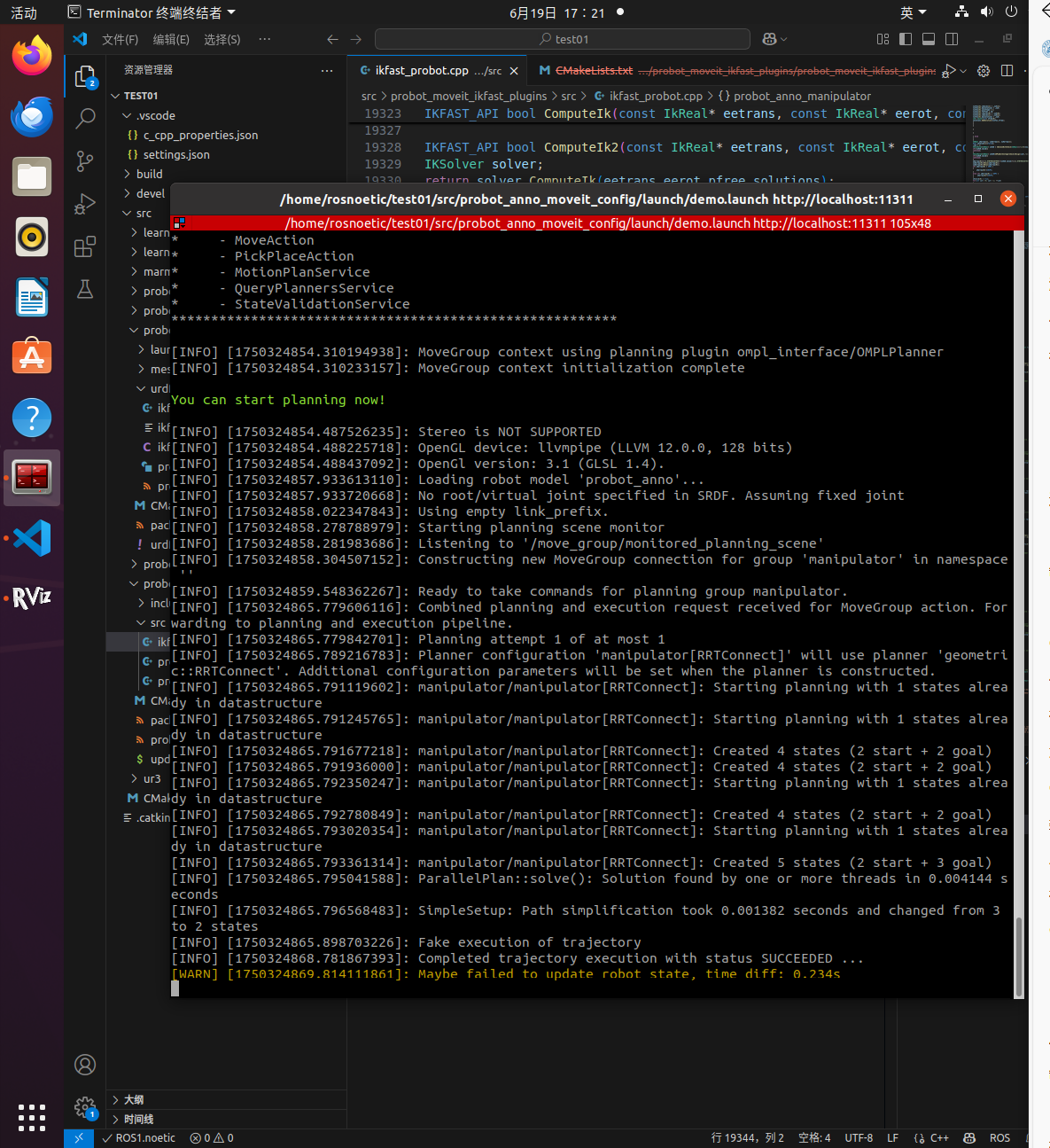Viewport: 1050px width, 1148px height.
Task: Open Firefox from the dock
Action: (31, 56)
